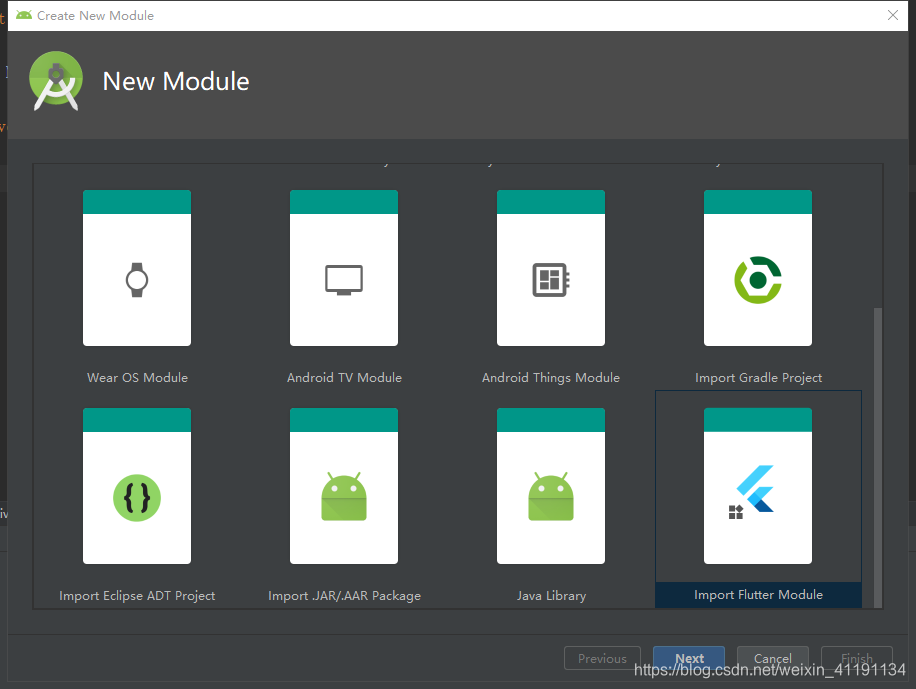Screen dimensions: 916x689
Task: Click the Android Studio logo in header
Action: pos(56,81)
